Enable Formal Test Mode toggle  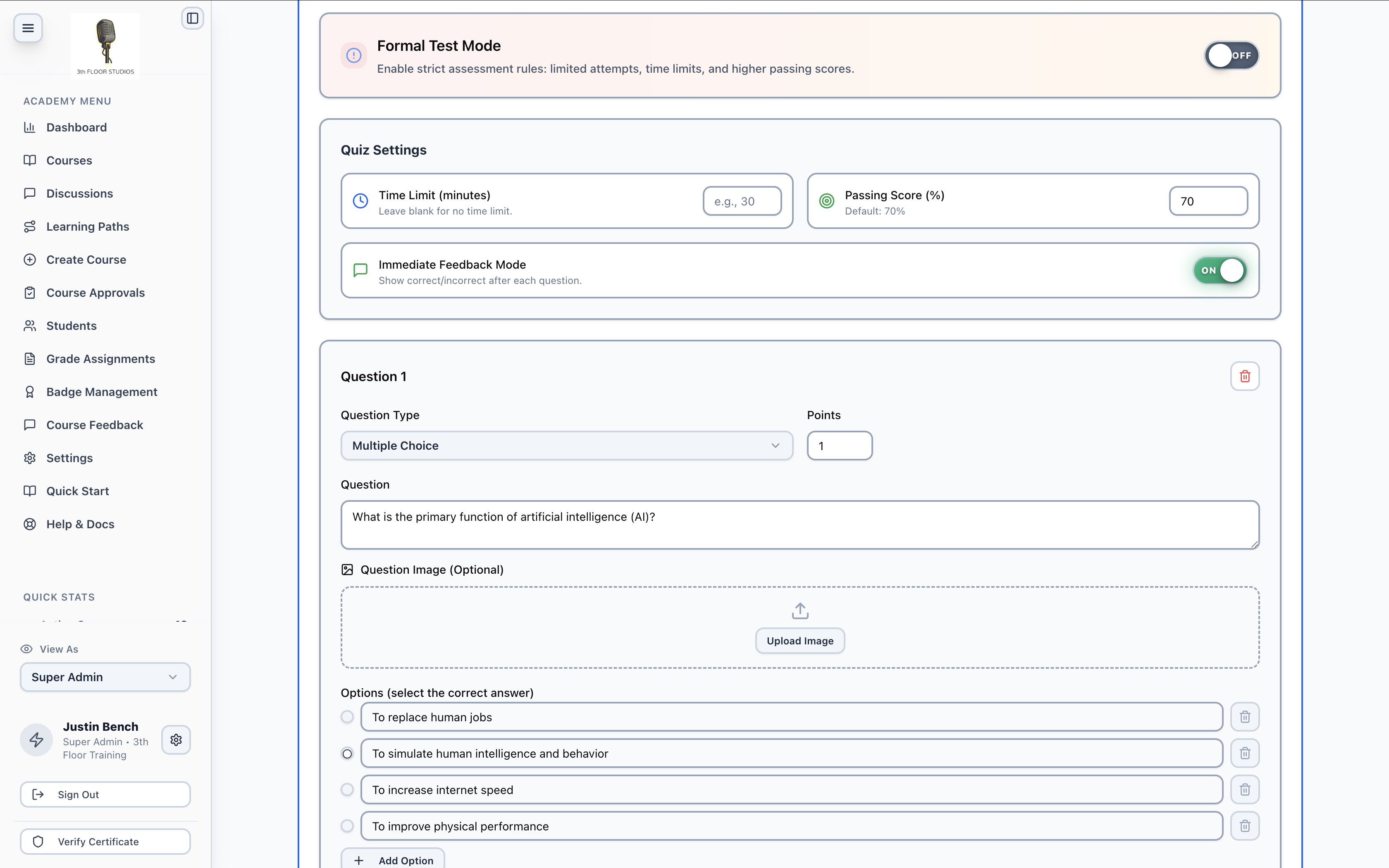point(1232,56)
